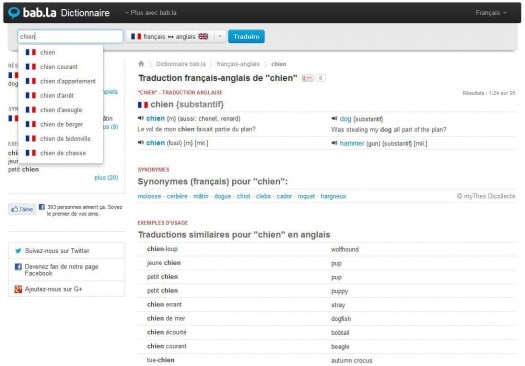Select suggestion 'chien d'arrêt'
The width and height of the screenshot is (525, 366).
coord(61,96)
